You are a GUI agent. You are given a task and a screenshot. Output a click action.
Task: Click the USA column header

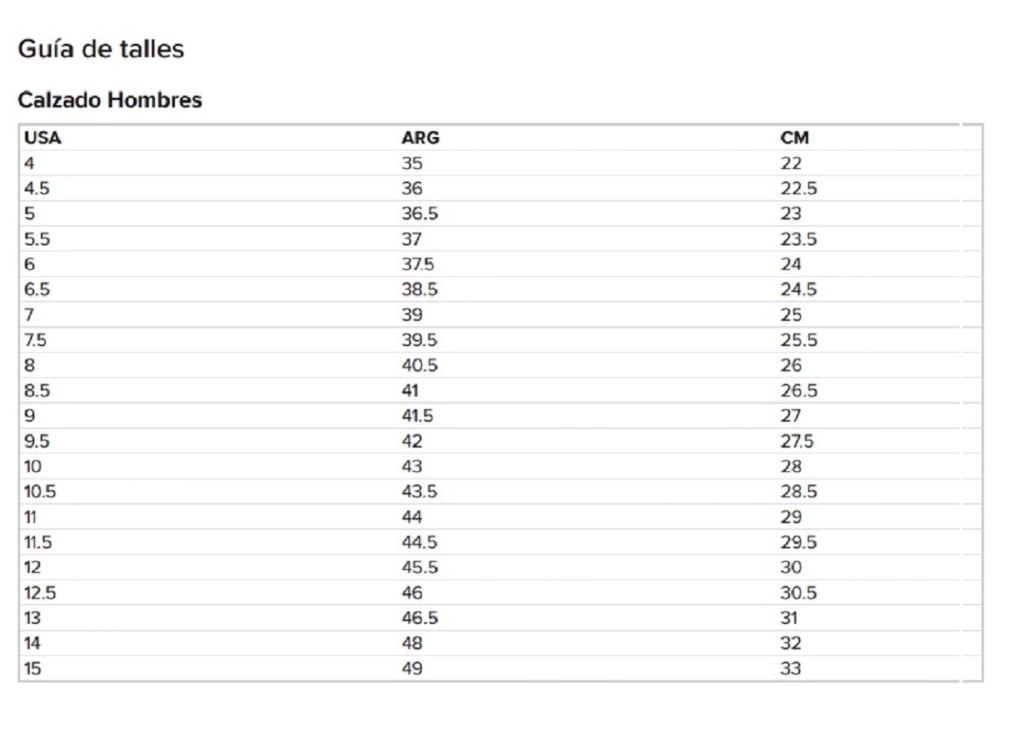(43, 138)
